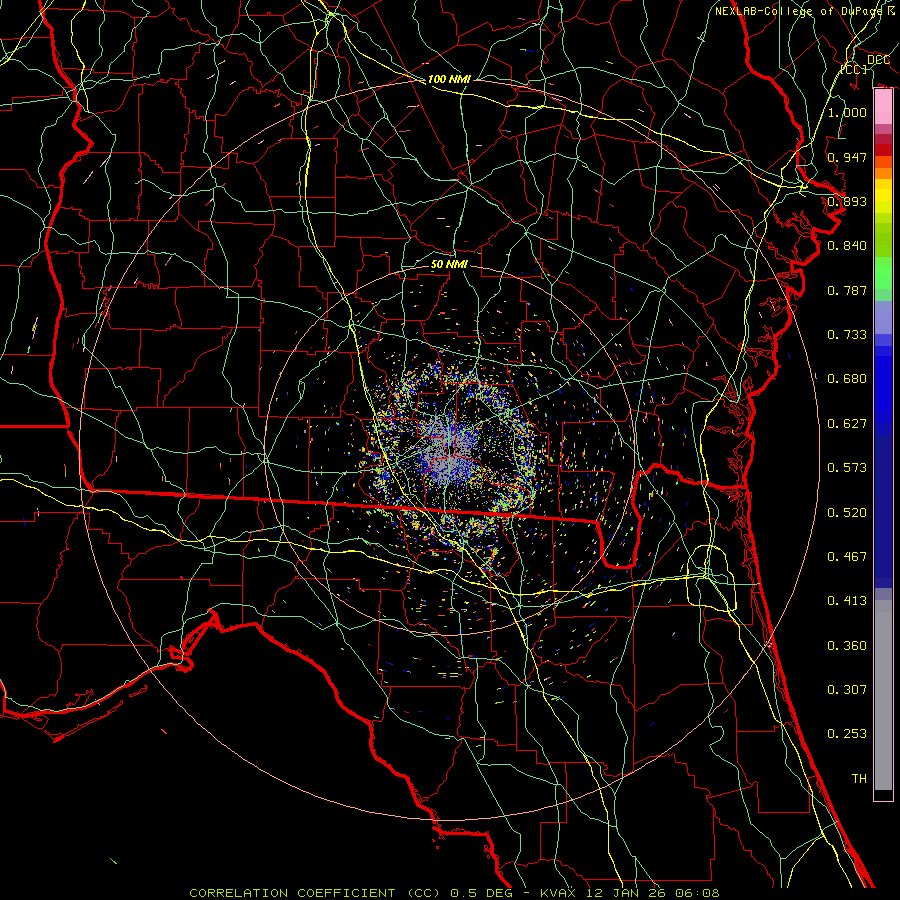Select the 0.307 scale value
The height and width of the screenshot is (900, 900).
pos(847,690)
